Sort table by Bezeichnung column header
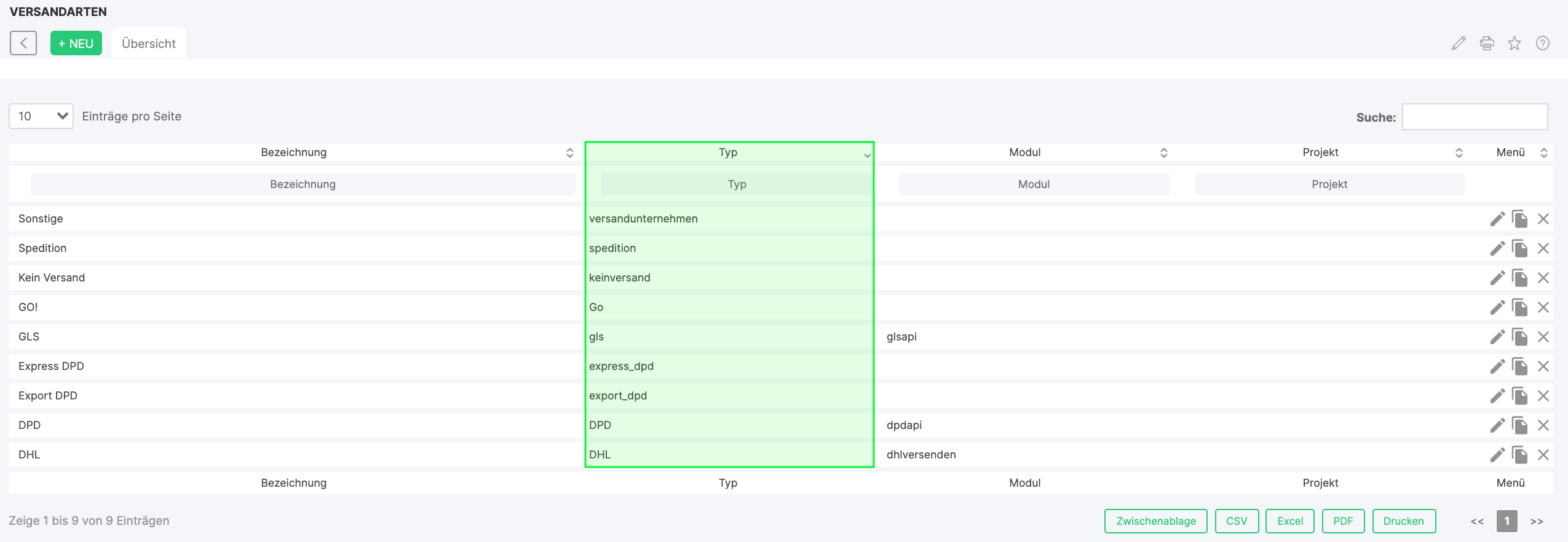The width and height of the screenshot is (1568, 542). [293, 152]
